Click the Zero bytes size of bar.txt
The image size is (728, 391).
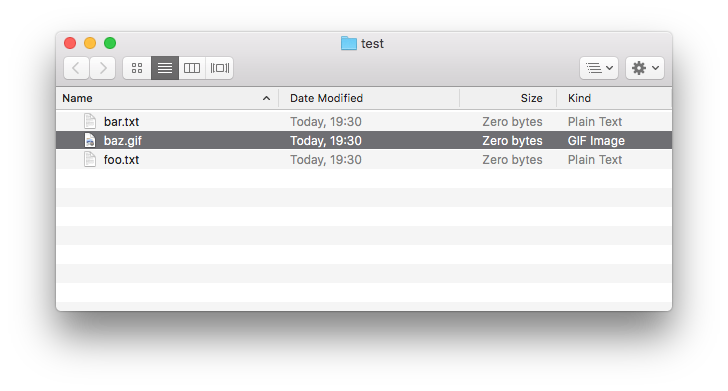(x=512, y=122)
